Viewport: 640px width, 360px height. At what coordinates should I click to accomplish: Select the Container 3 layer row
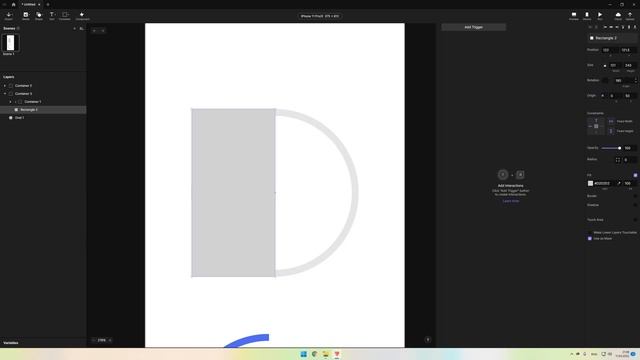(x=43, y=86)
